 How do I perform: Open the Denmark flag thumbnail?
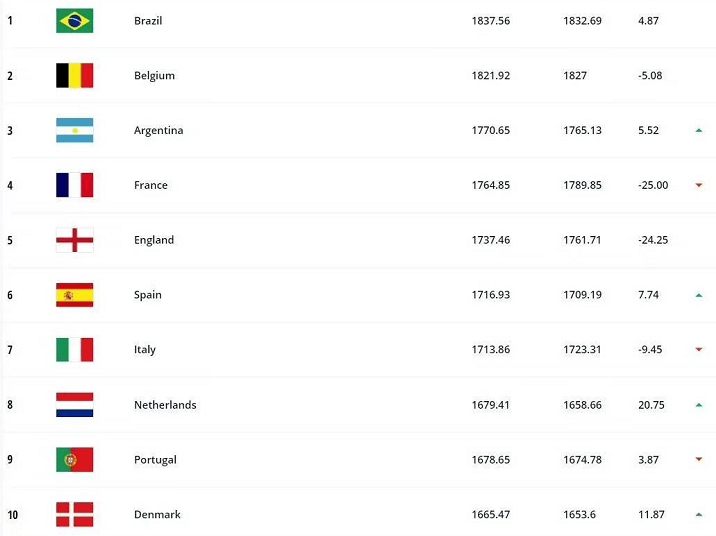pyautogui.click(x=74, y=514)
